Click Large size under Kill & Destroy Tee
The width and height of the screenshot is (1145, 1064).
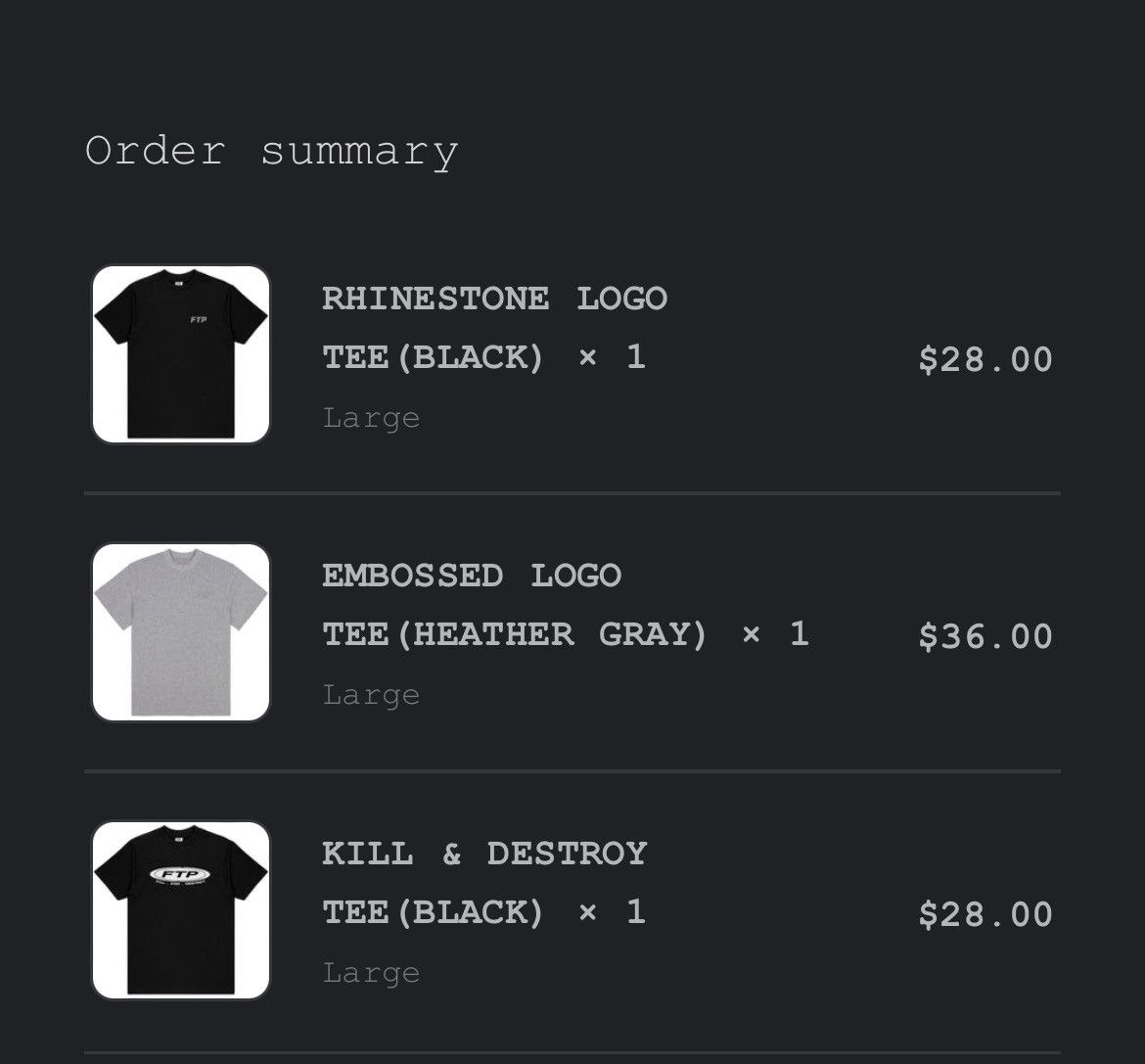(371, 973)
